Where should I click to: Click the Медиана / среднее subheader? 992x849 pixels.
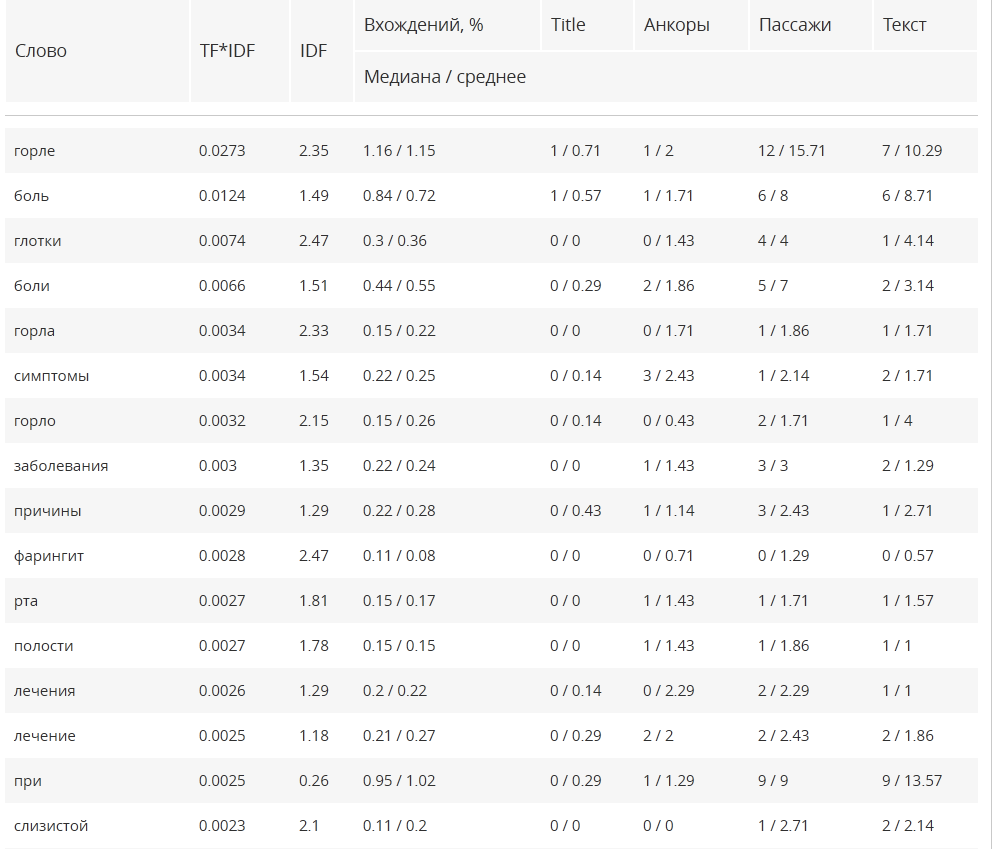[444, 77]
